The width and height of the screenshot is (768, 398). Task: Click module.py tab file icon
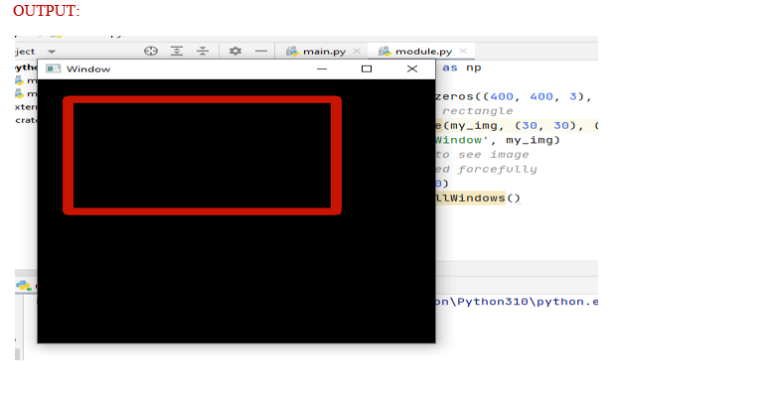click(384, 51)
